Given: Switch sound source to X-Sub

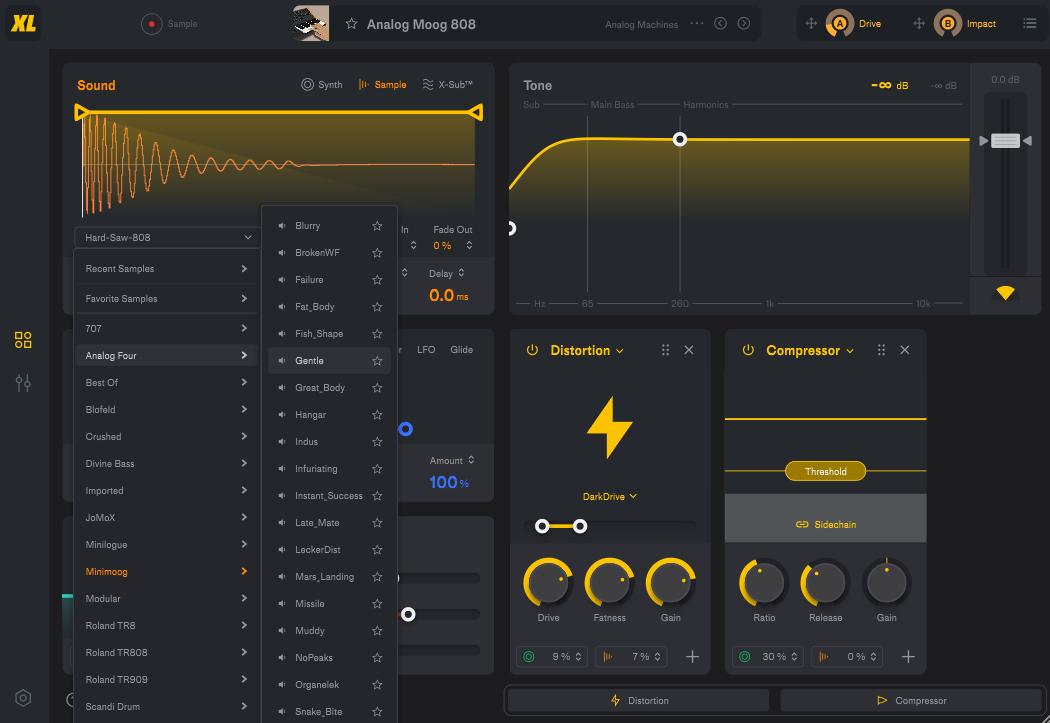Looking at the screenshot, I should (x=447, y=84).
